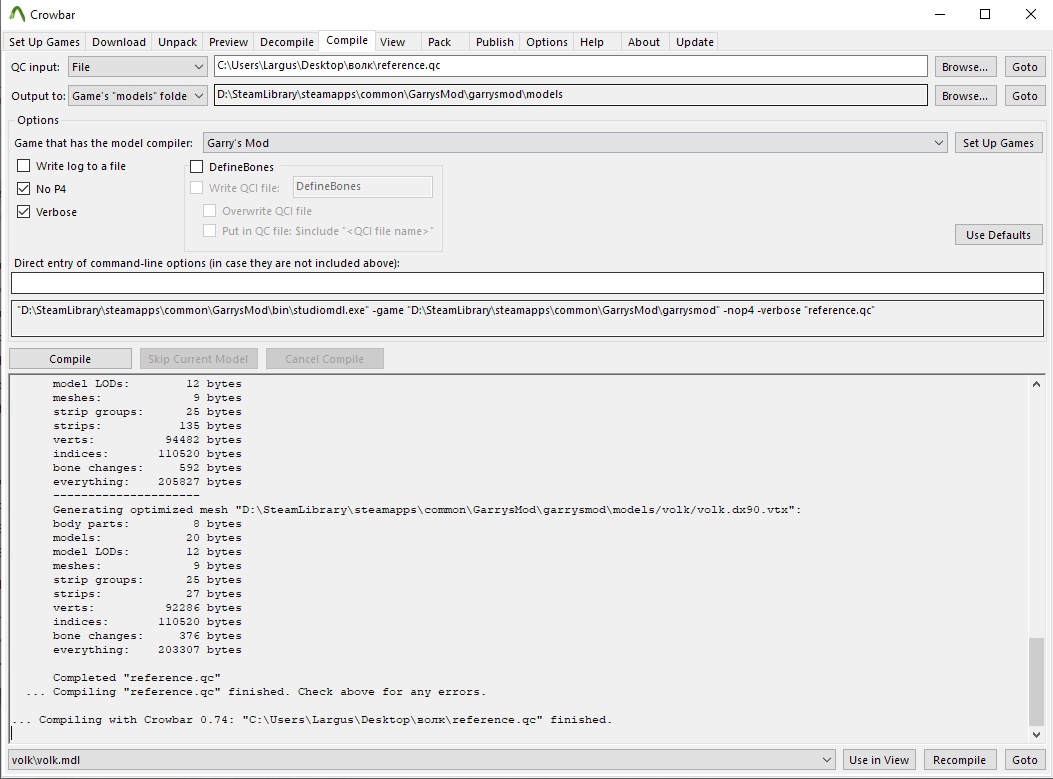This screenshot has height=779, width=1053.
Task: Uncheck the No P4 option
Action: (x=24, y=189)
